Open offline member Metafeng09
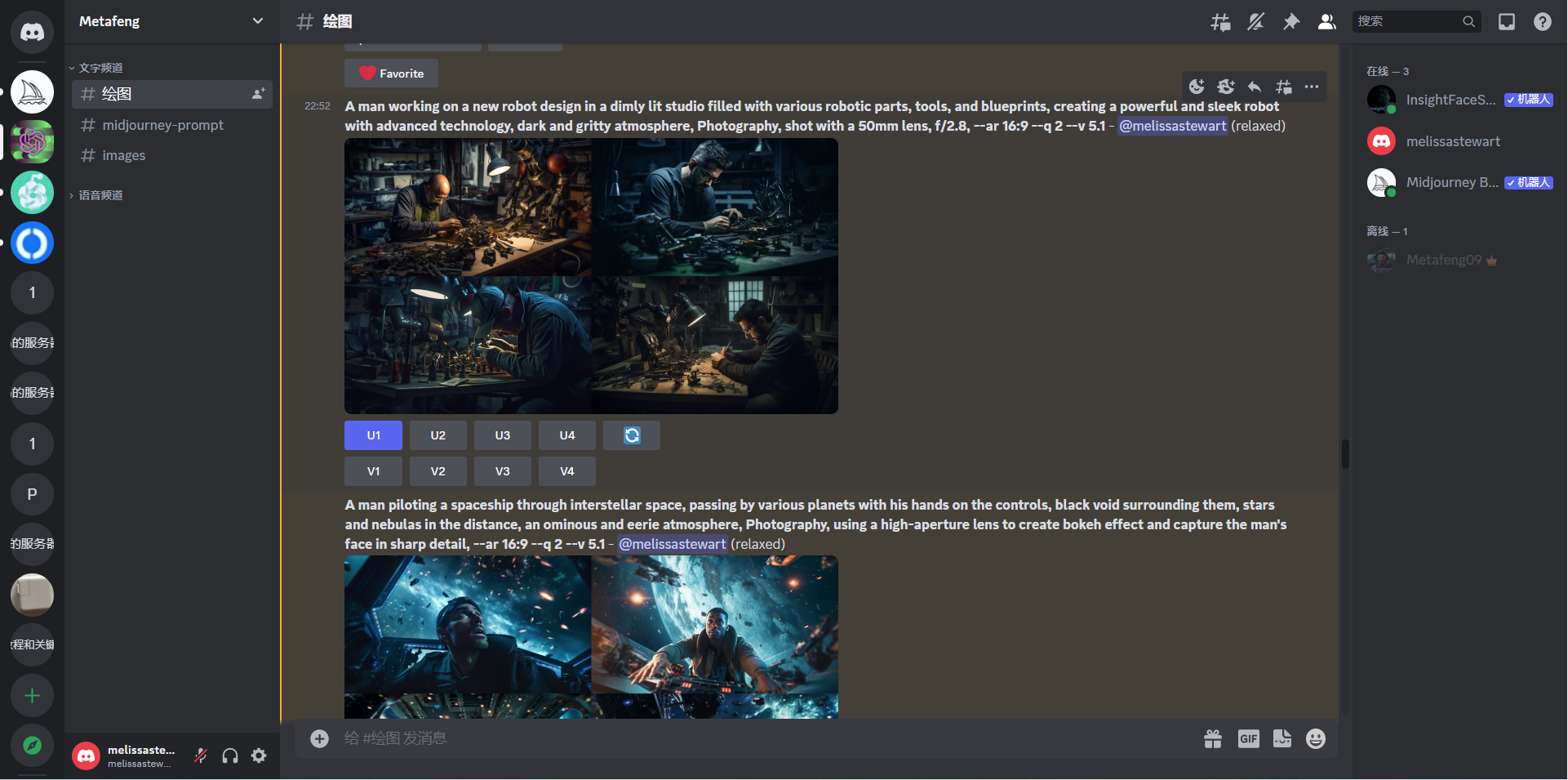Screen dimensions: 1568x780 point(1459,260)
